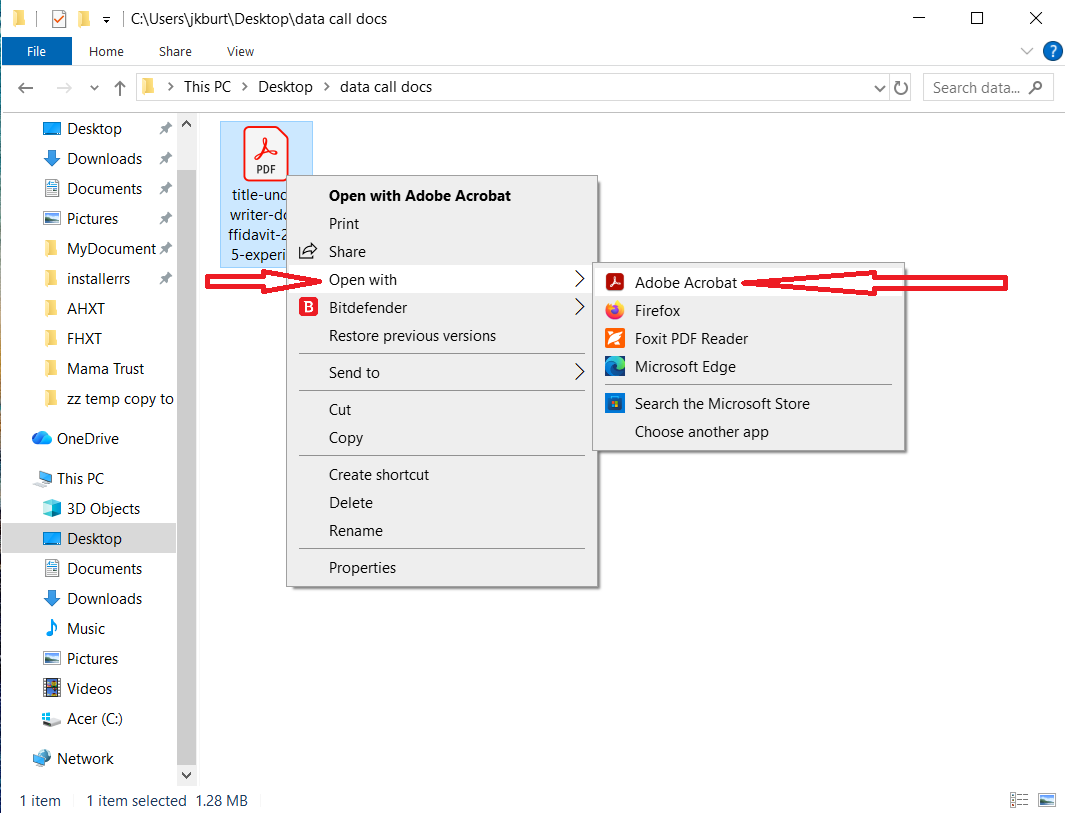Viewport: 1065px width, 813px height.
Task: Open the installerrs folder
Action: 98,278
